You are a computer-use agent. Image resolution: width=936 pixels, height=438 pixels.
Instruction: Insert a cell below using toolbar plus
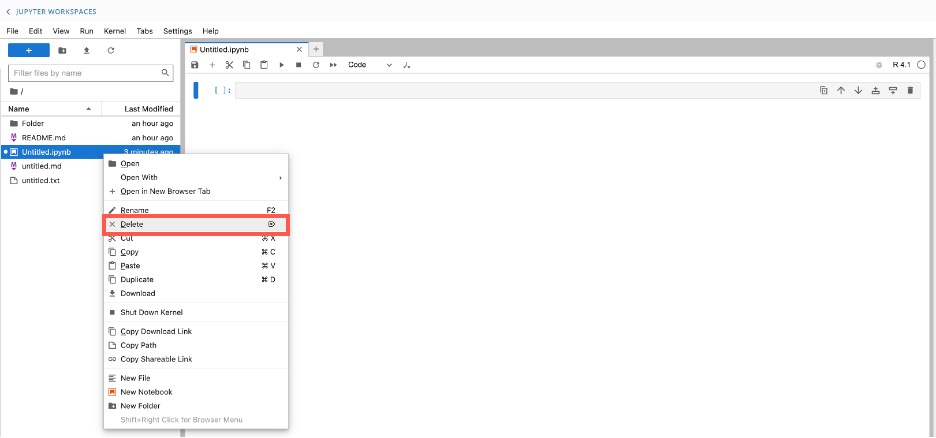pos(212,65)
